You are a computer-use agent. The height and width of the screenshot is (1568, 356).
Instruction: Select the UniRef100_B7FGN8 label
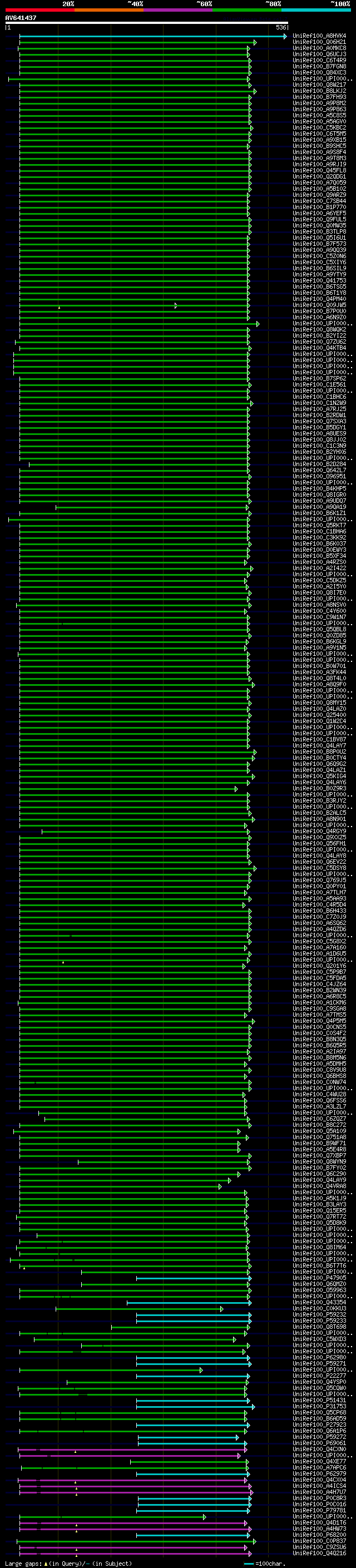point(319,66)
